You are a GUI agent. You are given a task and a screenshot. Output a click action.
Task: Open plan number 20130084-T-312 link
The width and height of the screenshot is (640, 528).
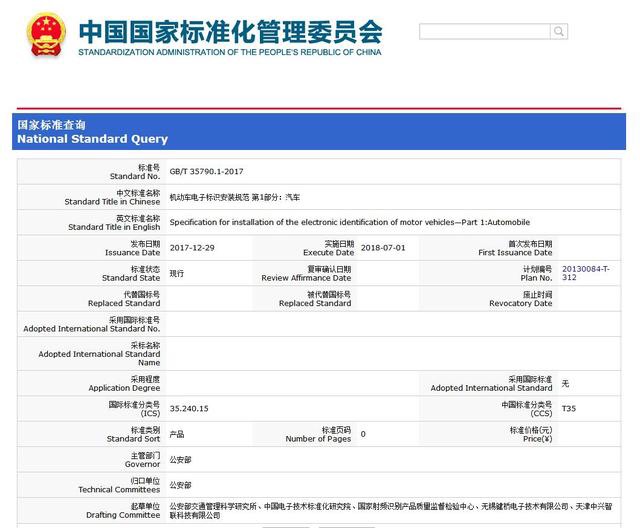coord(585,273)
